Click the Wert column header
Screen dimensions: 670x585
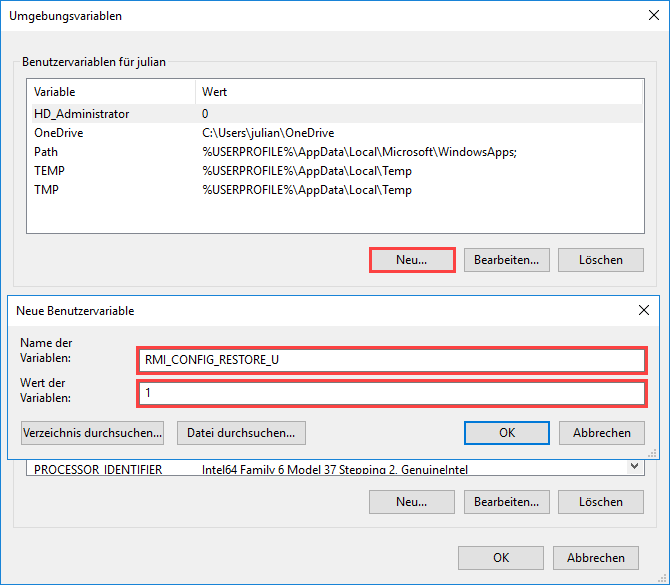419,92
